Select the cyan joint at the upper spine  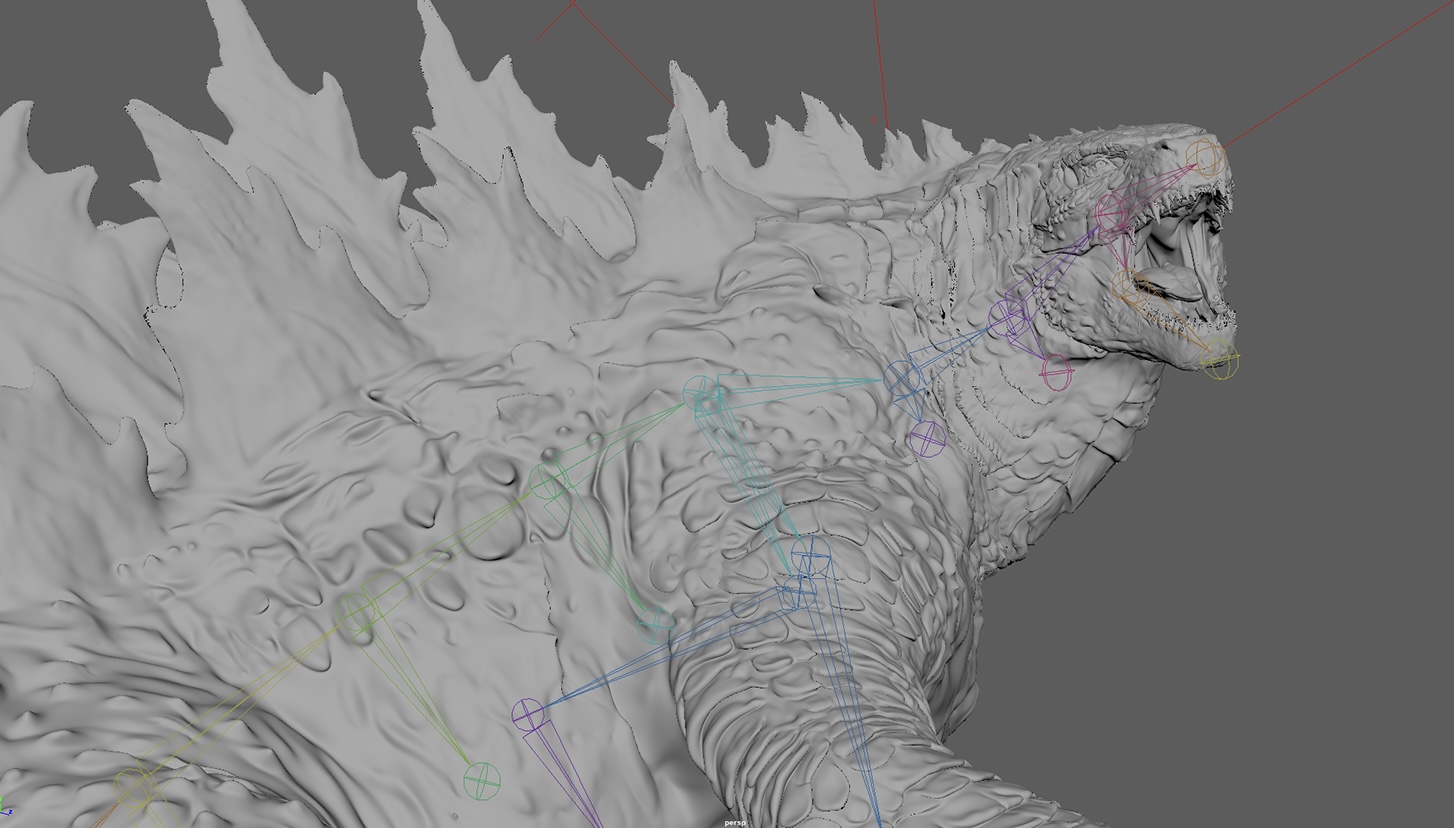pyautogui.click(x=699, y=393)
